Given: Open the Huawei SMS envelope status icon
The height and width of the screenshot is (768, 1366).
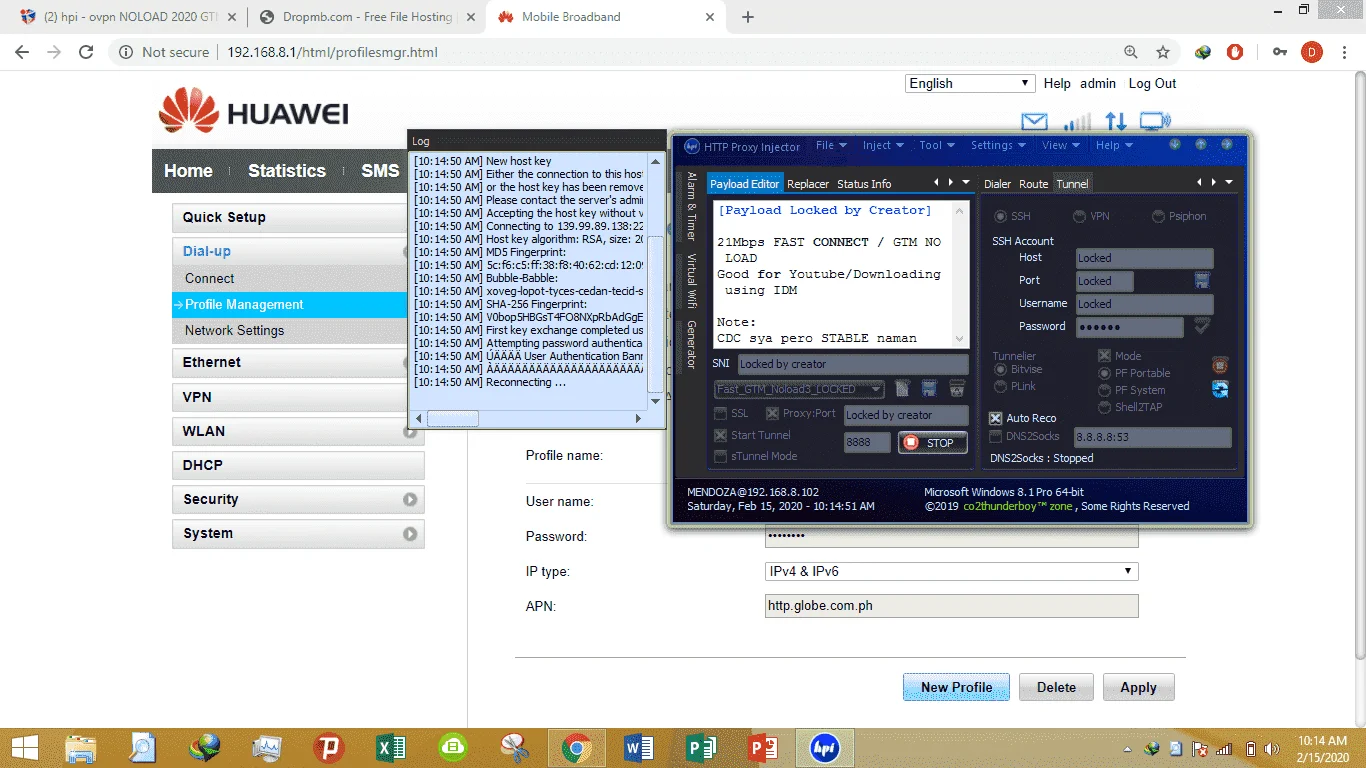Looking at the screenshot, I should click(1034, 122).
